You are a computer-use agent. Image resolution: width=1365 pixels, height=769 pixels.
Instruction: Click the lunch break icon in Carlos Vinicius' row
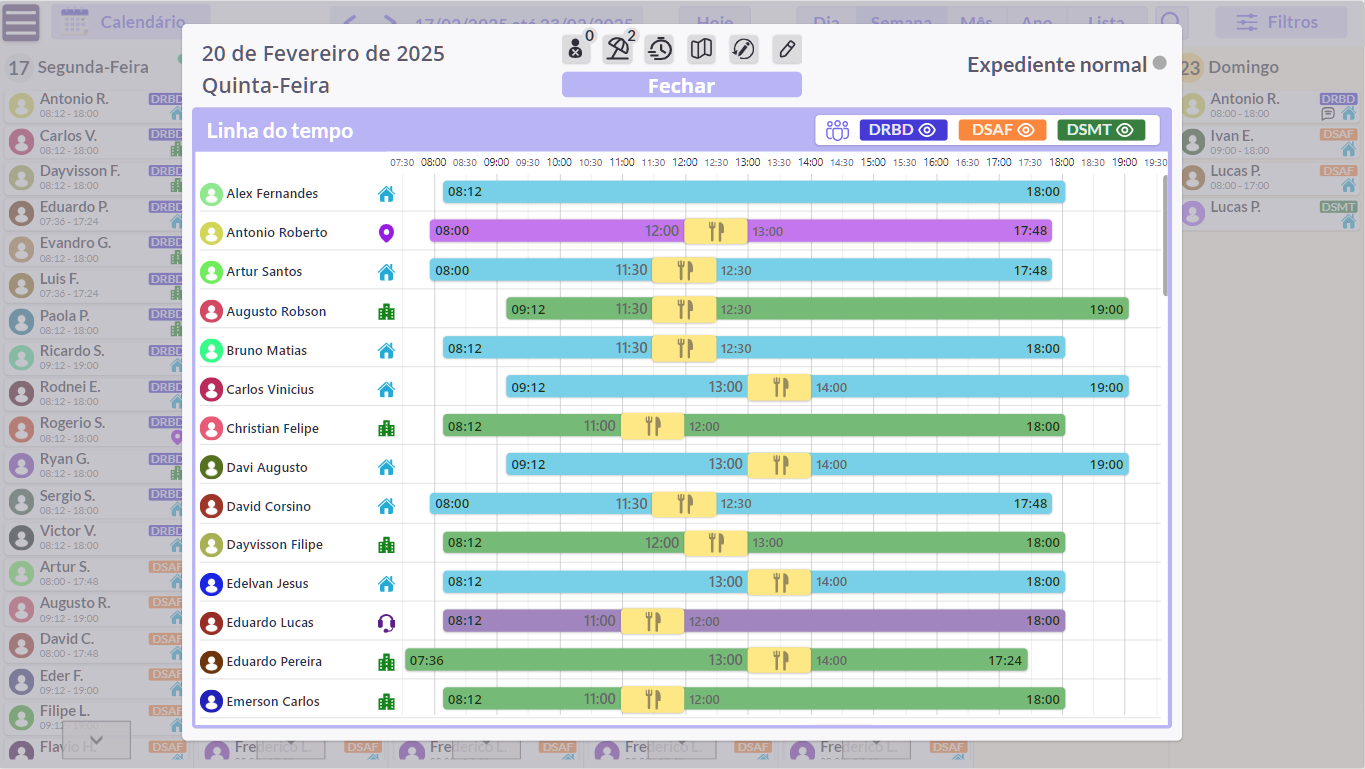click(779, 387)
